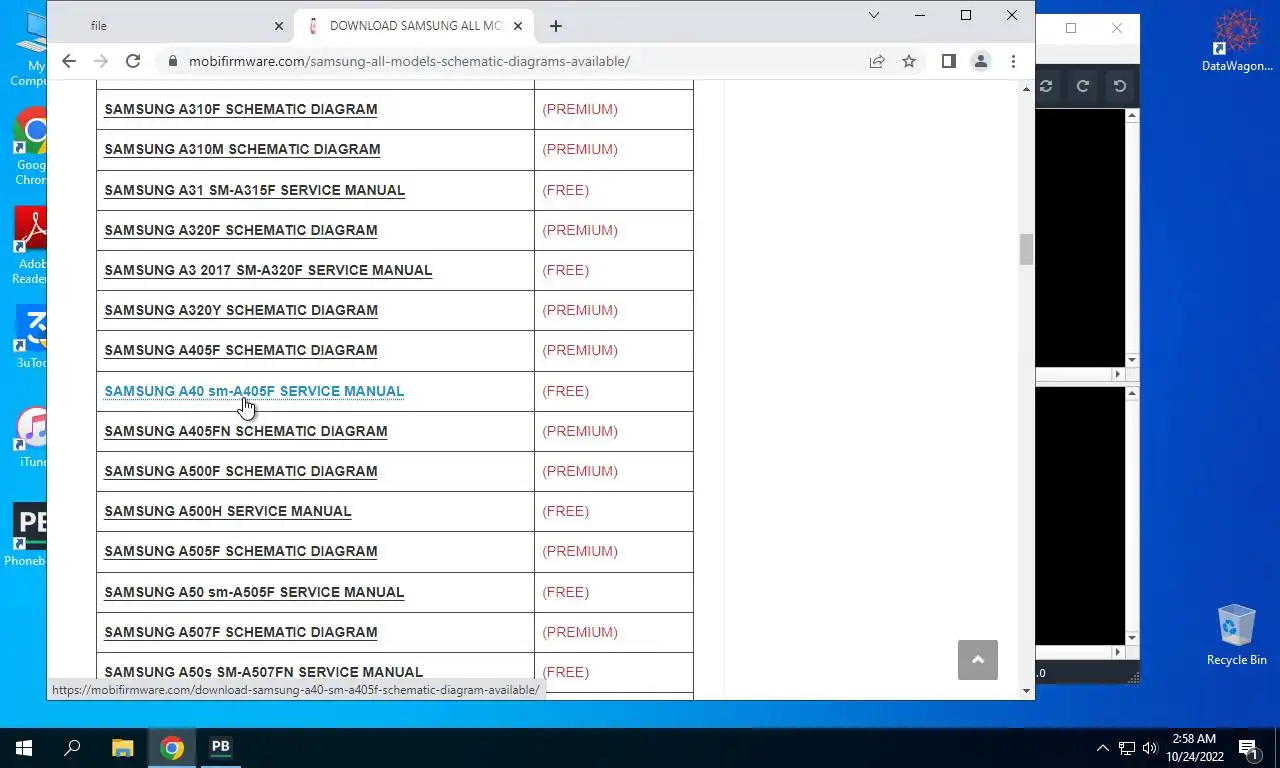
Task: Switch to the 'file' tab
Action: point(170,26)
